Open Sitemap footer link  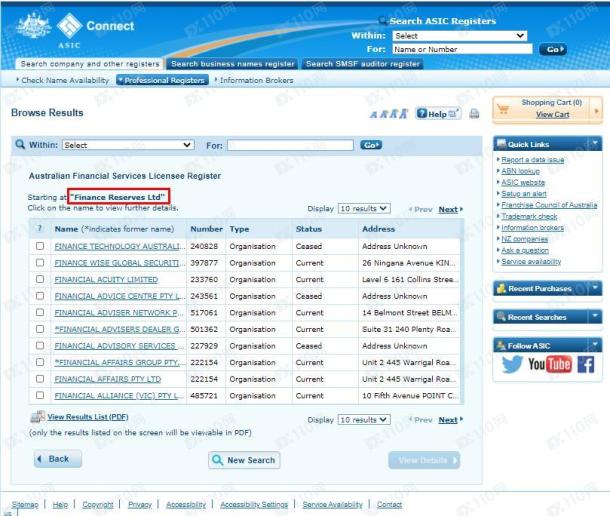[x=25, y=504]
